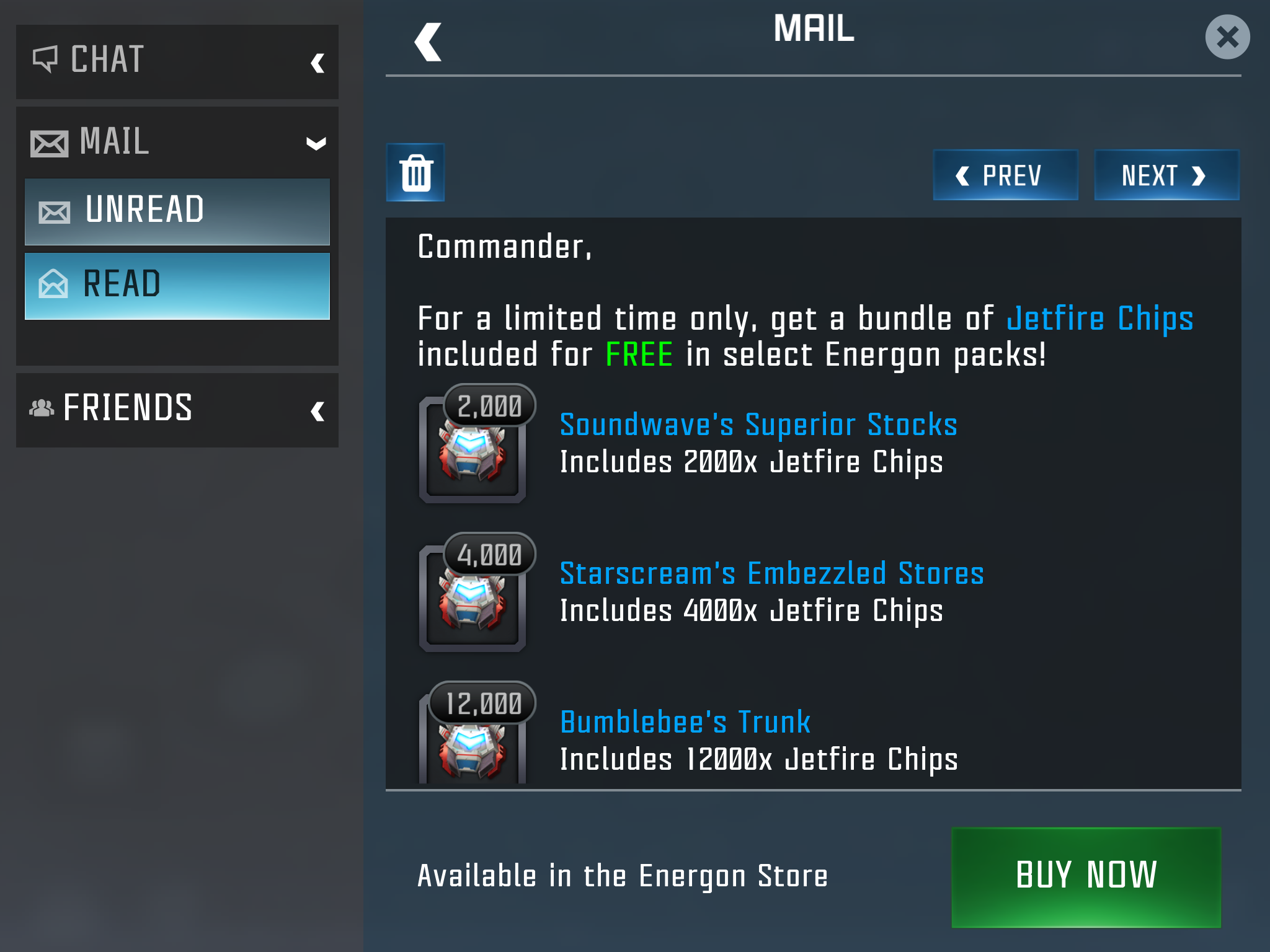Go to previous mail with PREV

1005,175
